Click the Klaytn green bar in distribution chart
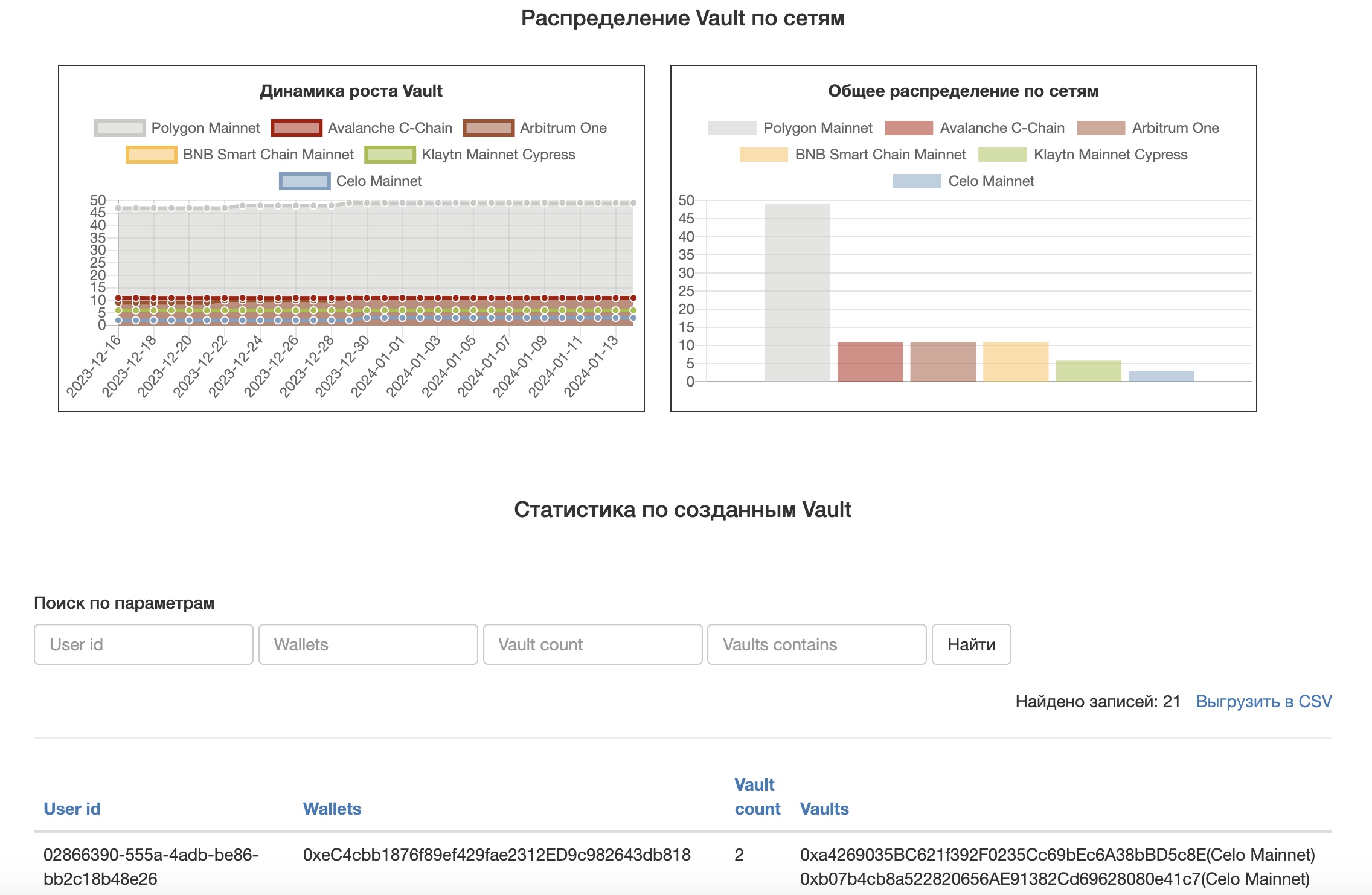Viewport: 1372px width, 895px height. 1088,371
